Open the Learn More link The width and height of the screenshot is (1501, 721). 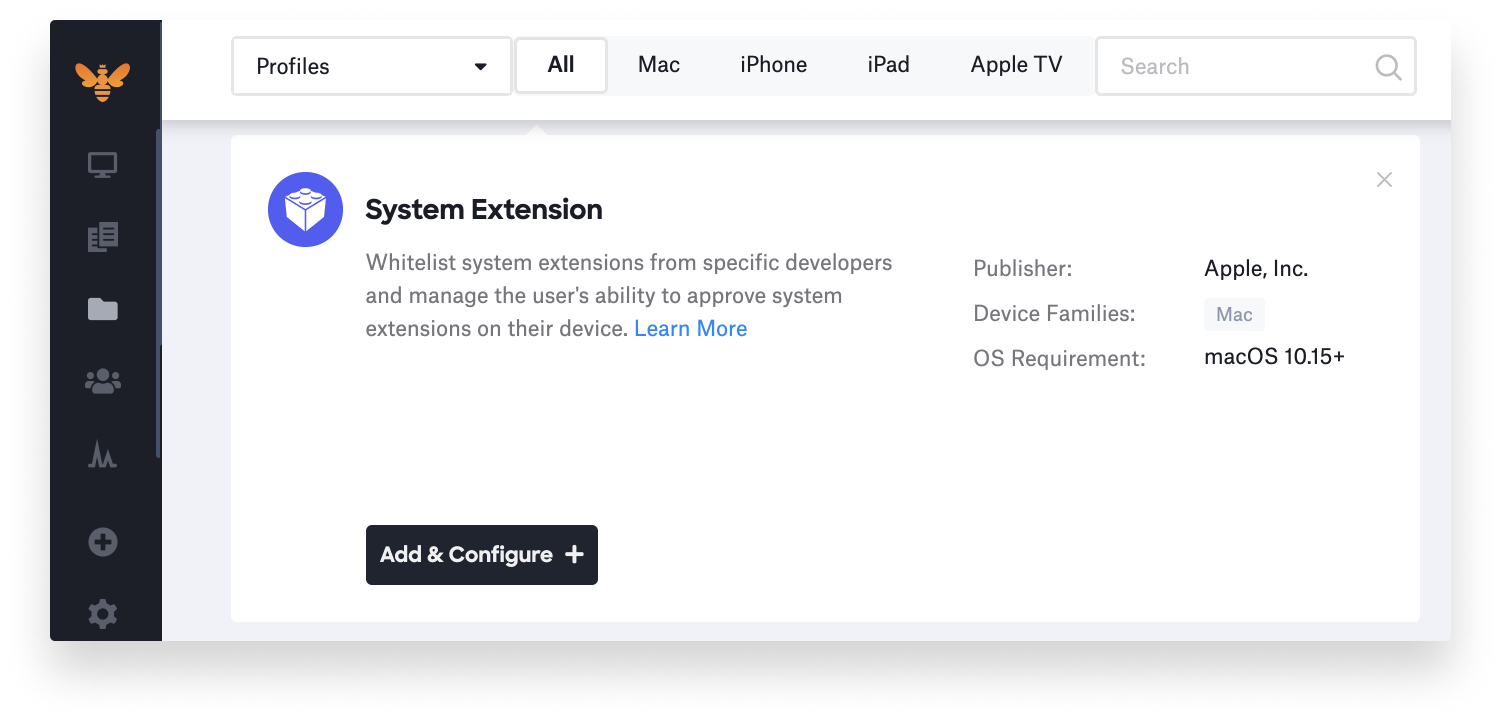[690, 328]
